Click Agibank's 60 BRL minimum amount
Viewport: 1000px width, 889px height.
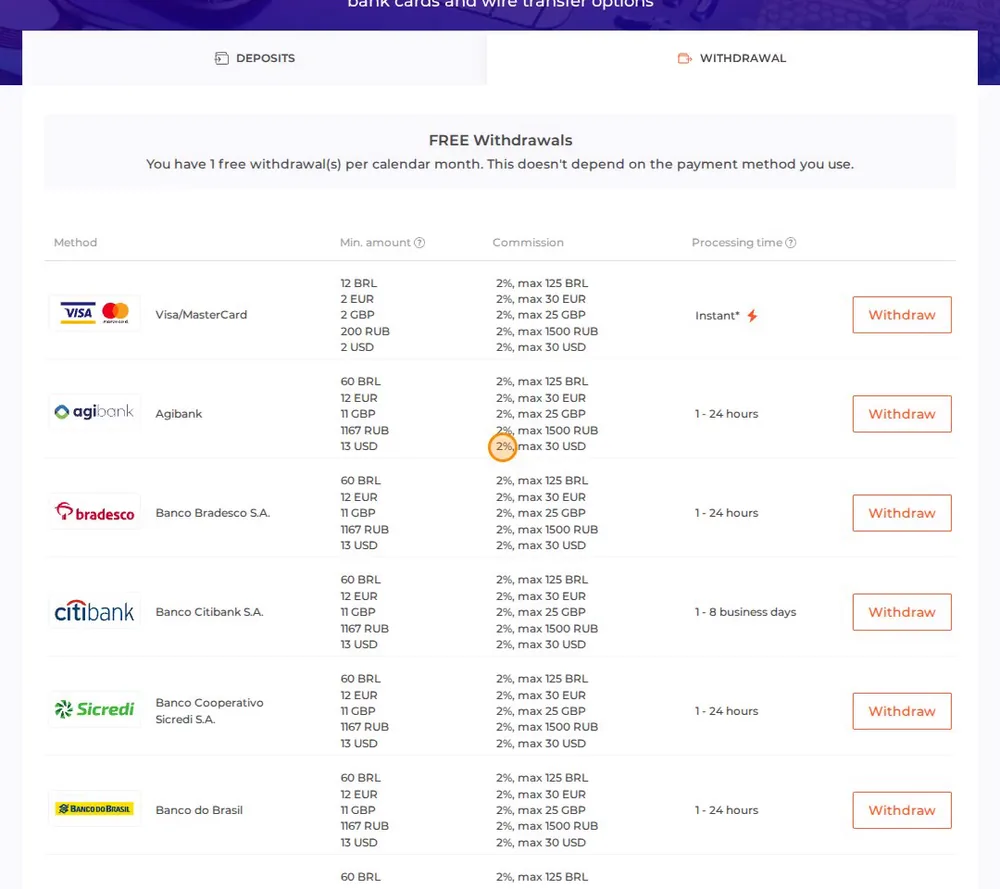[360, 381]
